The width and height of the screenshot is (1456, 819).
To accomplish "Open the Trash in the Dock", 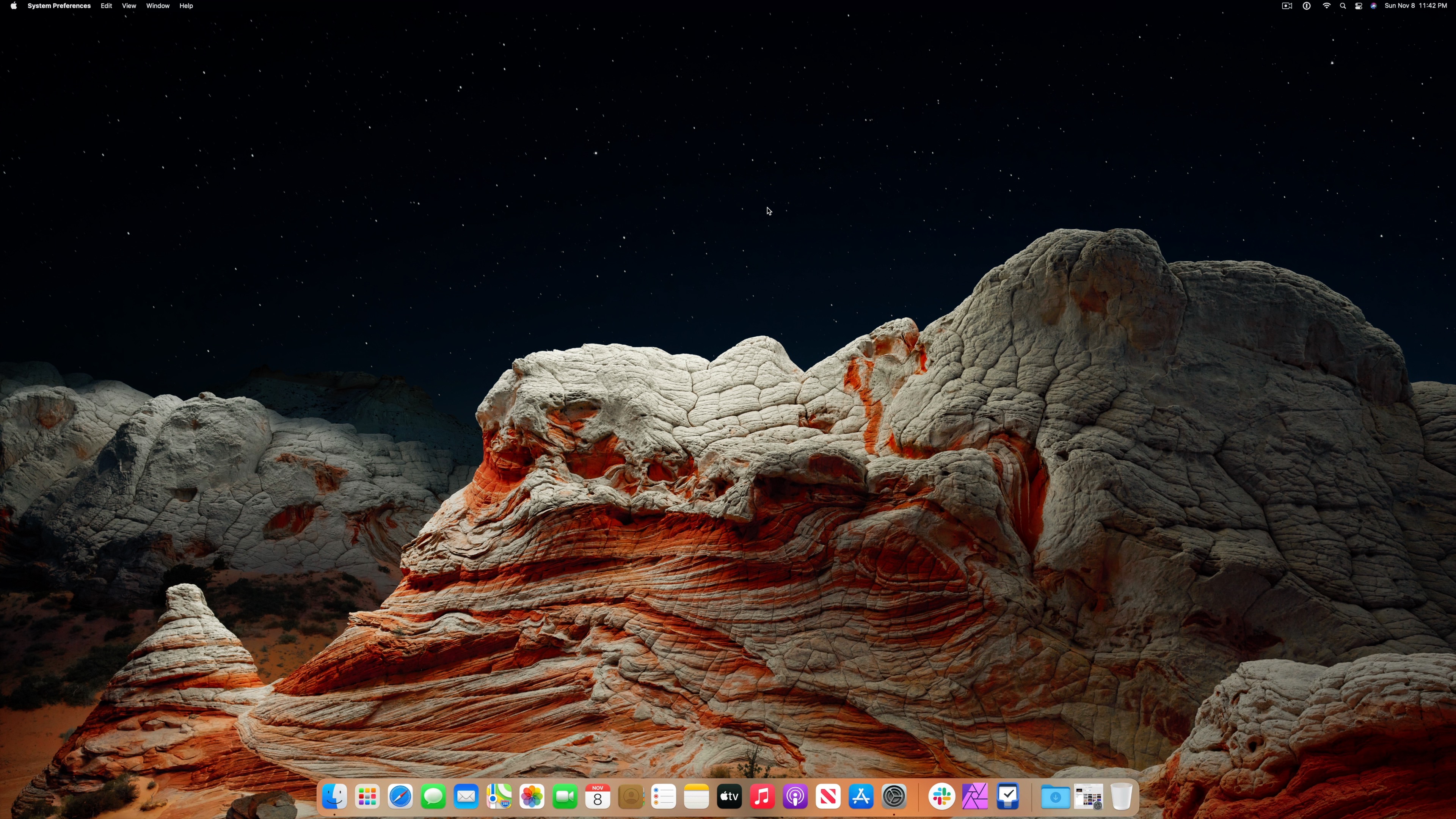I will pyautogui.click(x=1121, y=797).
